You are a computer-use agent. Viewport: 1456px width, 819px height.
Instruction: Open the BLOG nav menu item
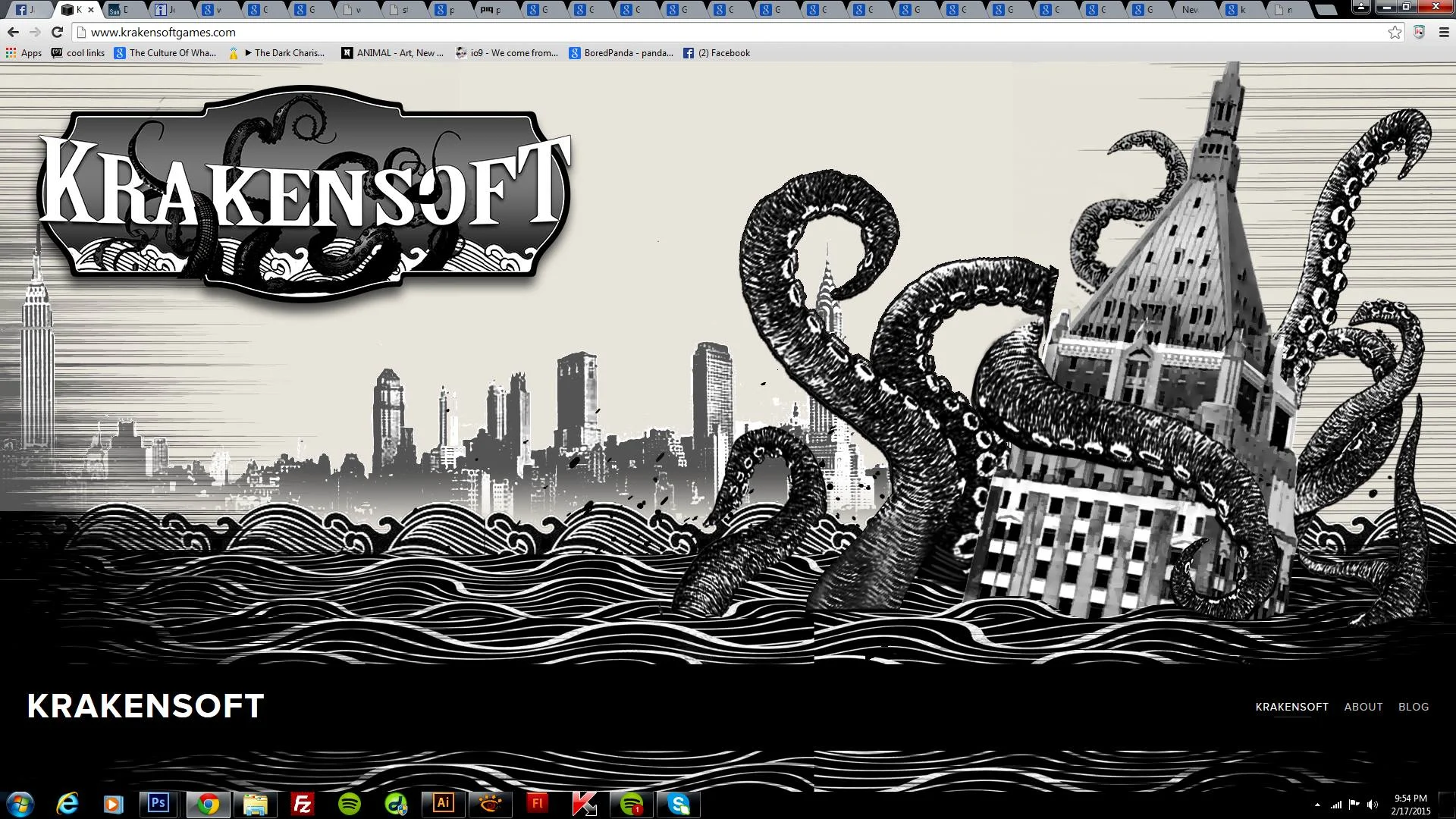point(1414,707)
